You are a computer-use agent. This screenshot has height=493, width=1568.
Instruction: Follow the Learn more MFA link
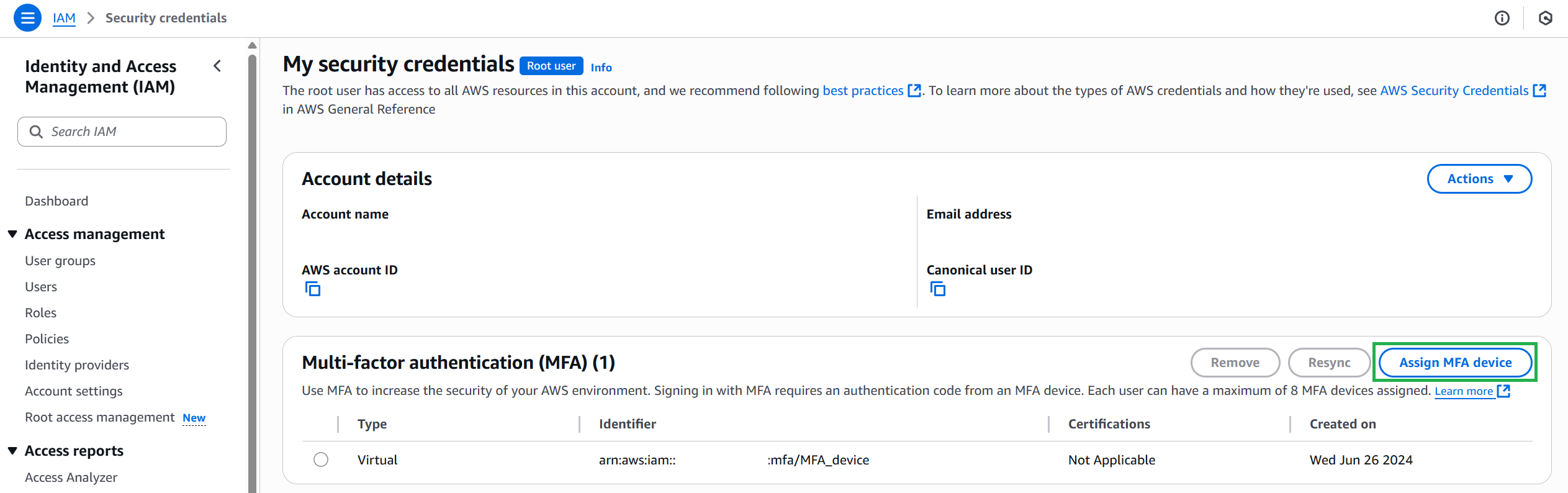tap(1464, 391)
